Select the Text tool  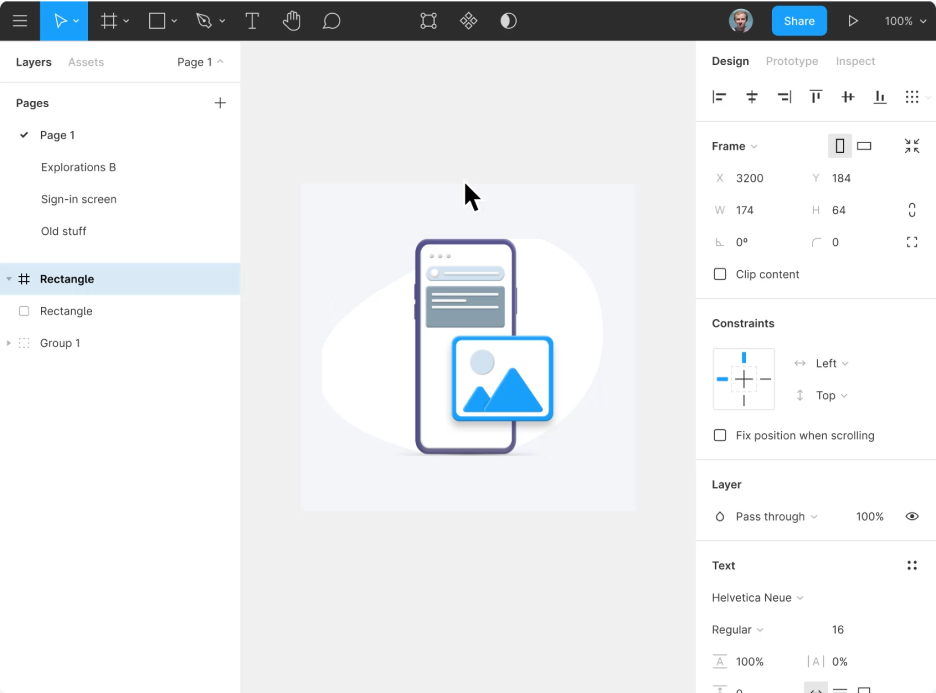point(252,20)
